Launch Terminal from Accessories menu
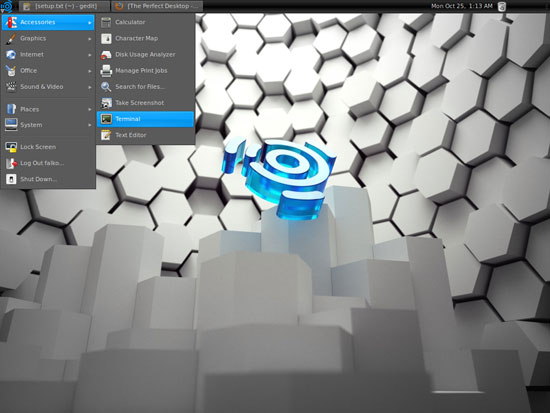This screenshot has height=413, width=550. 145,119
